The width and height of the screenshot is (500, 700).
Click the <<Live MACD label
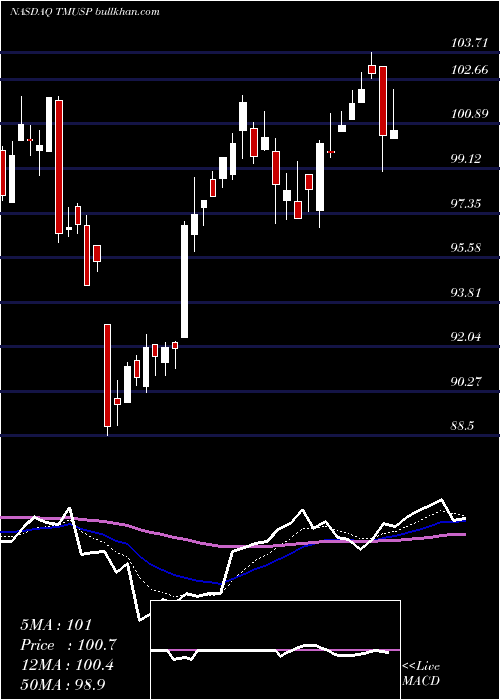(x=421, y=674)
